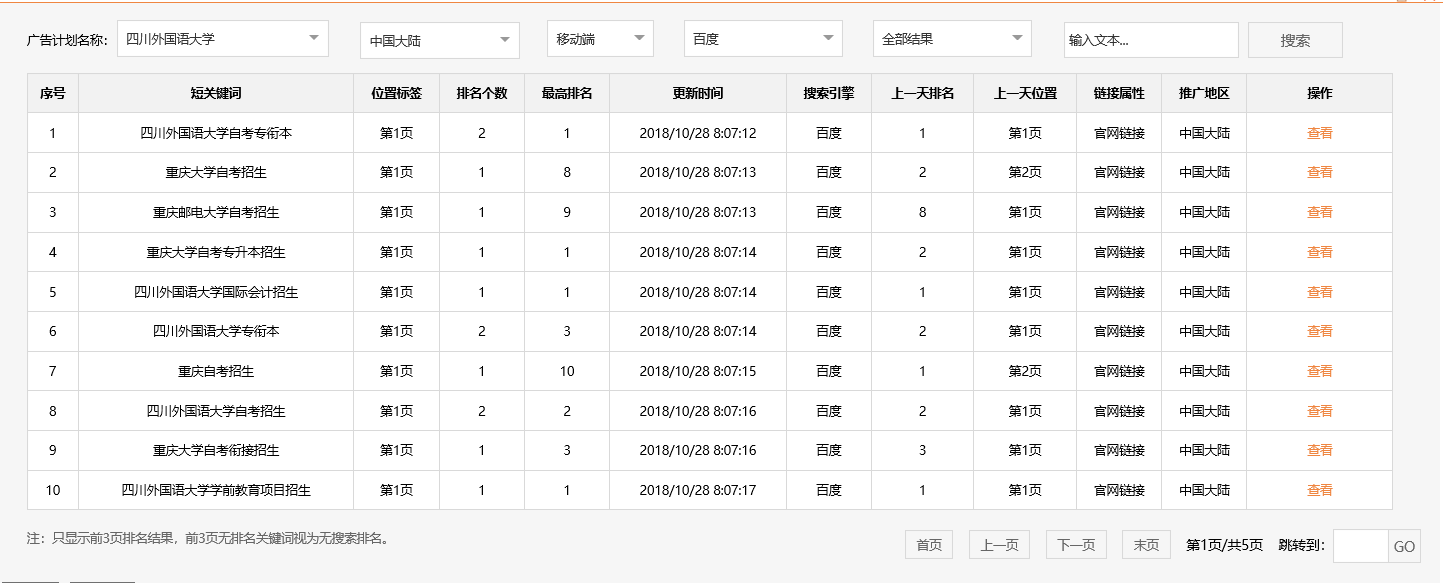Expand the 全部结果 results filter dropdown
1443x583 pixels.
pos(950,37)
